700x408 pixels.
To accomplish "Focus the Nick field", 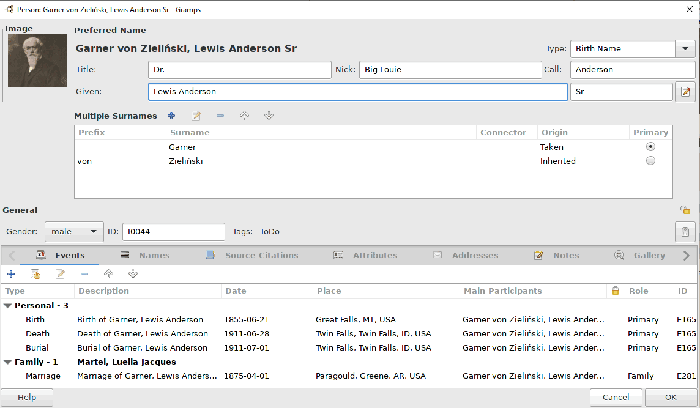I will [x=450, y=70].
